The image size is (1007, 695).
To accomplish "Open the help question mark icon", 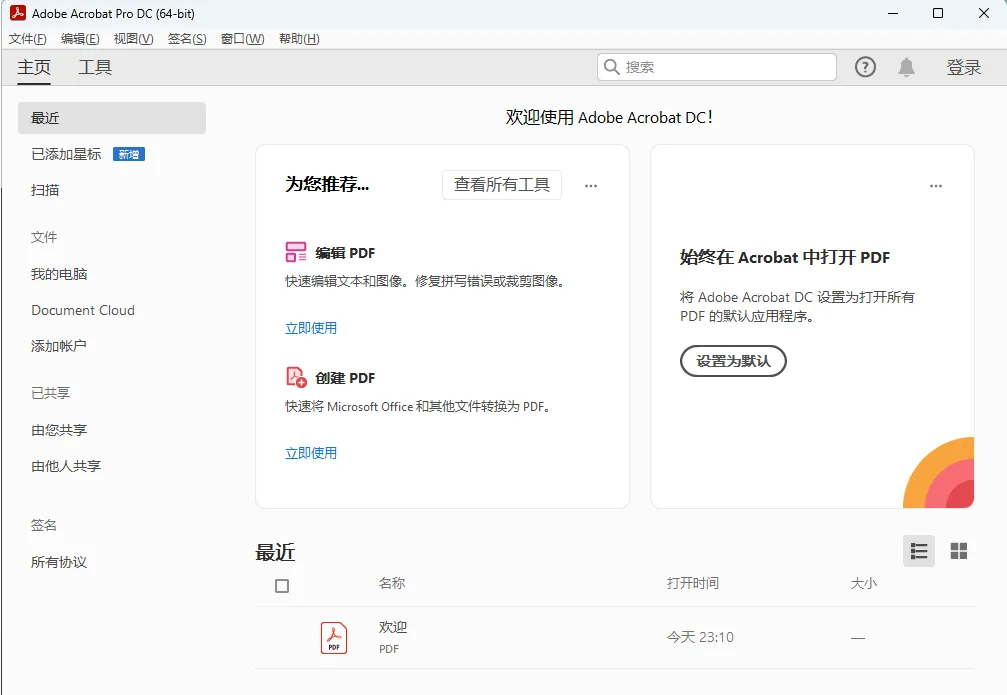I will (865, 67).
